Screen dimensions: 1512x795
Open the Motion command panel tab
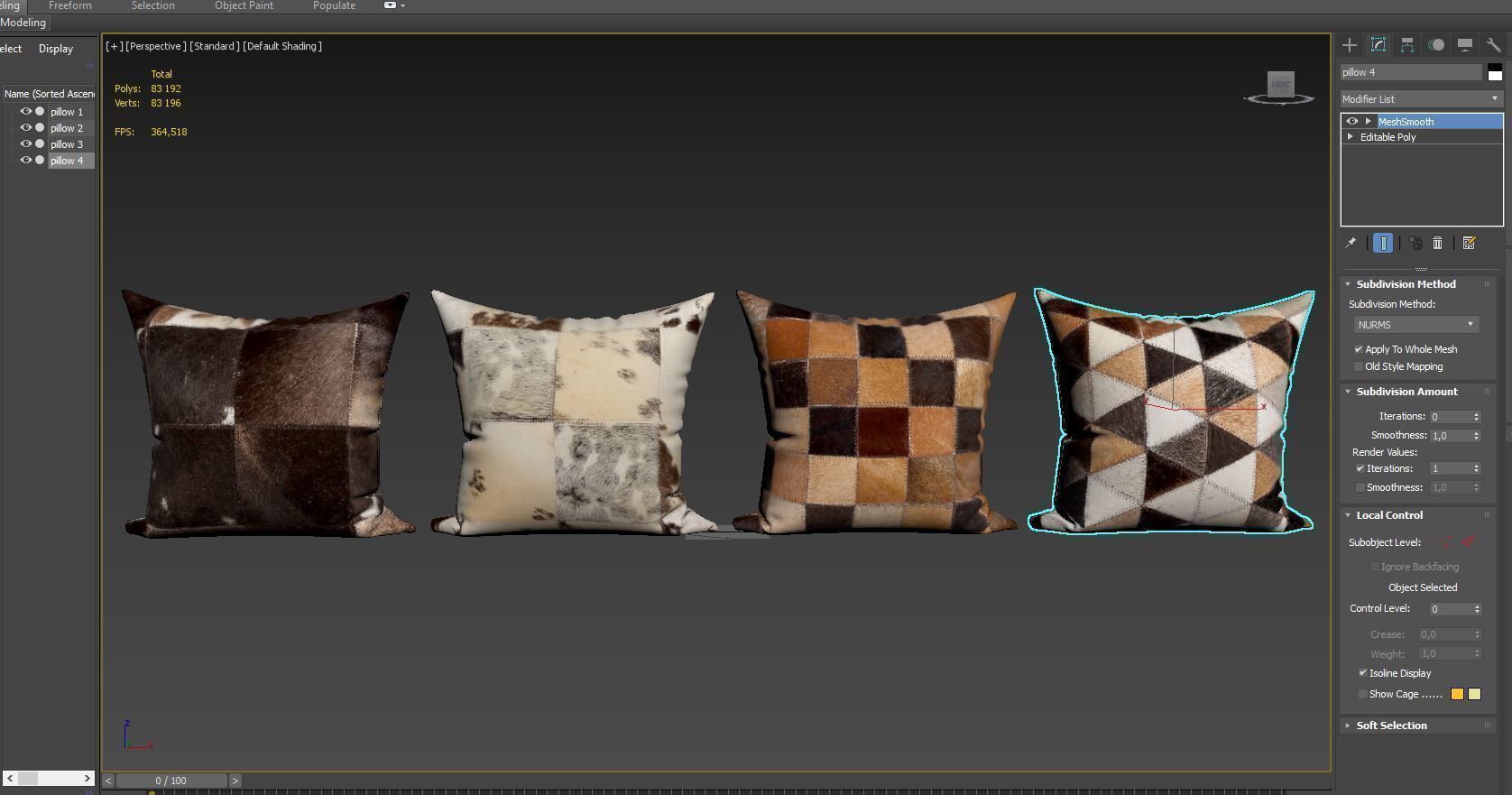(1436, 45)
